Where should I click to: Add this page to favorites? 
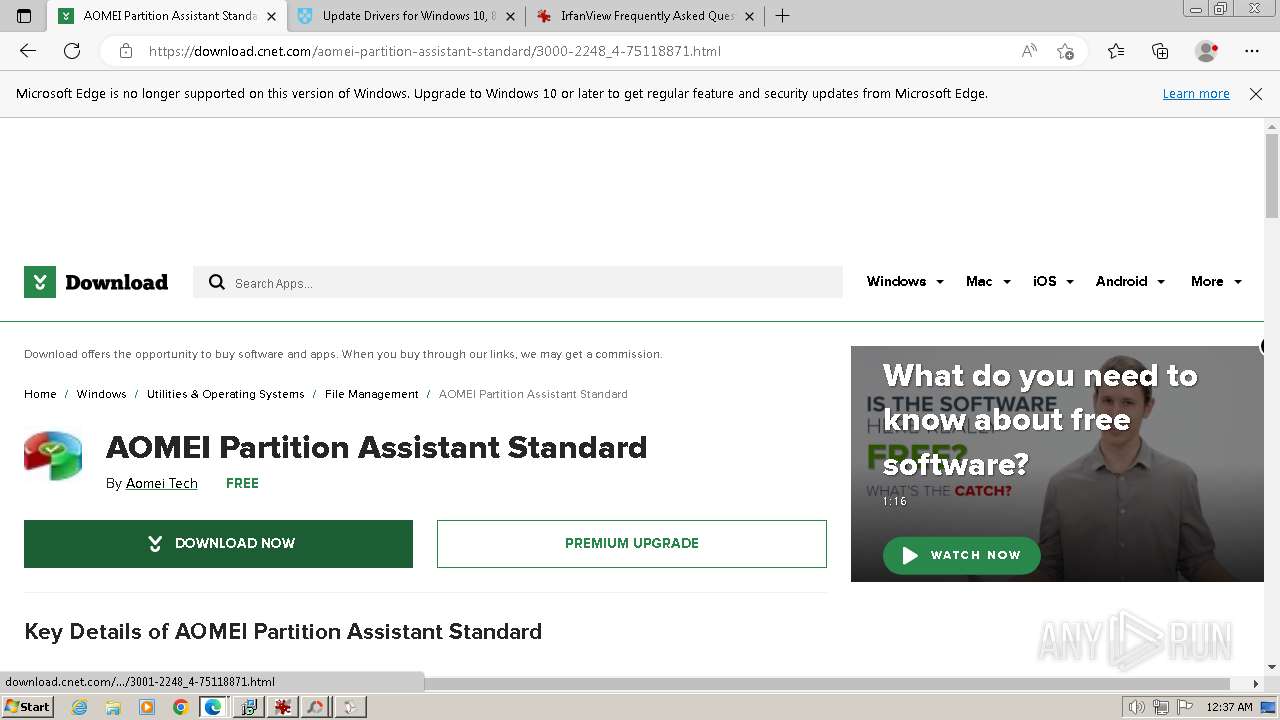(1065, 51)
